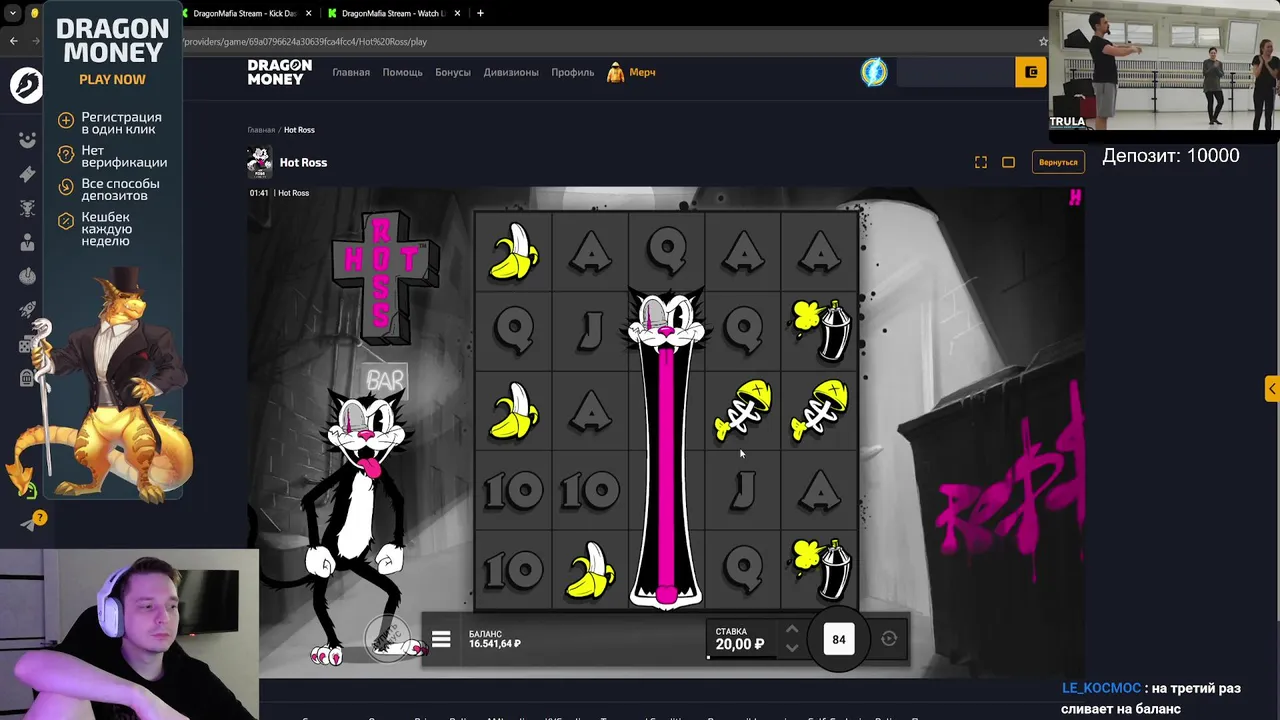1280x720 pixels.
Task: Click the Нет верификации text
Action: [124, 156]
